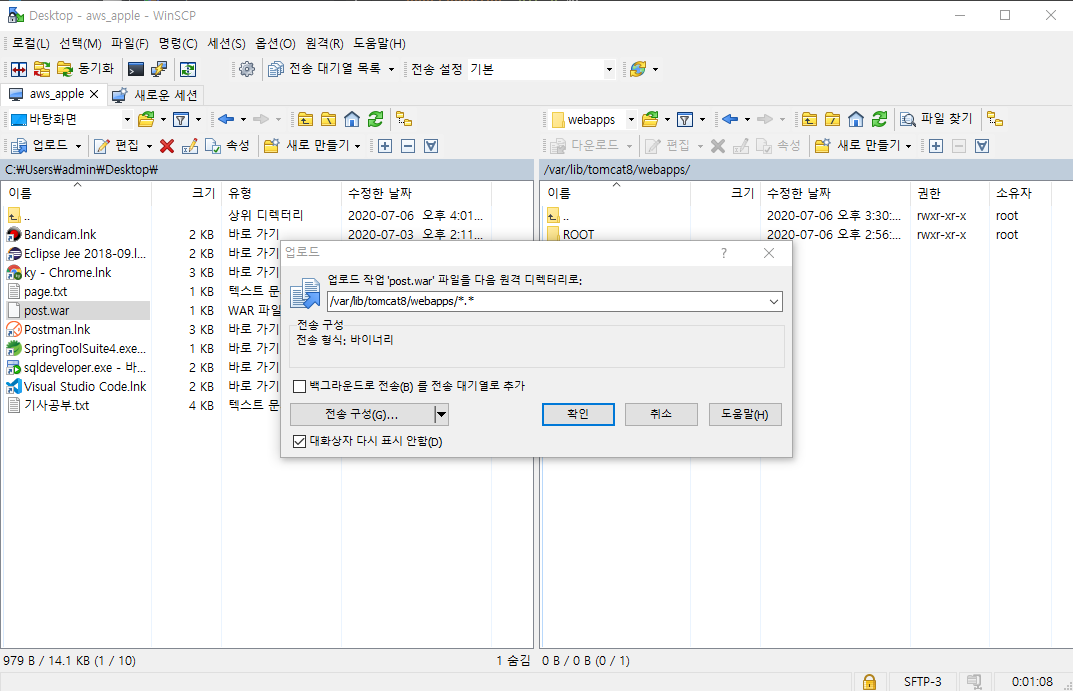Click the remote select files plus icon
1073x691 pixels.
(935, 146)
